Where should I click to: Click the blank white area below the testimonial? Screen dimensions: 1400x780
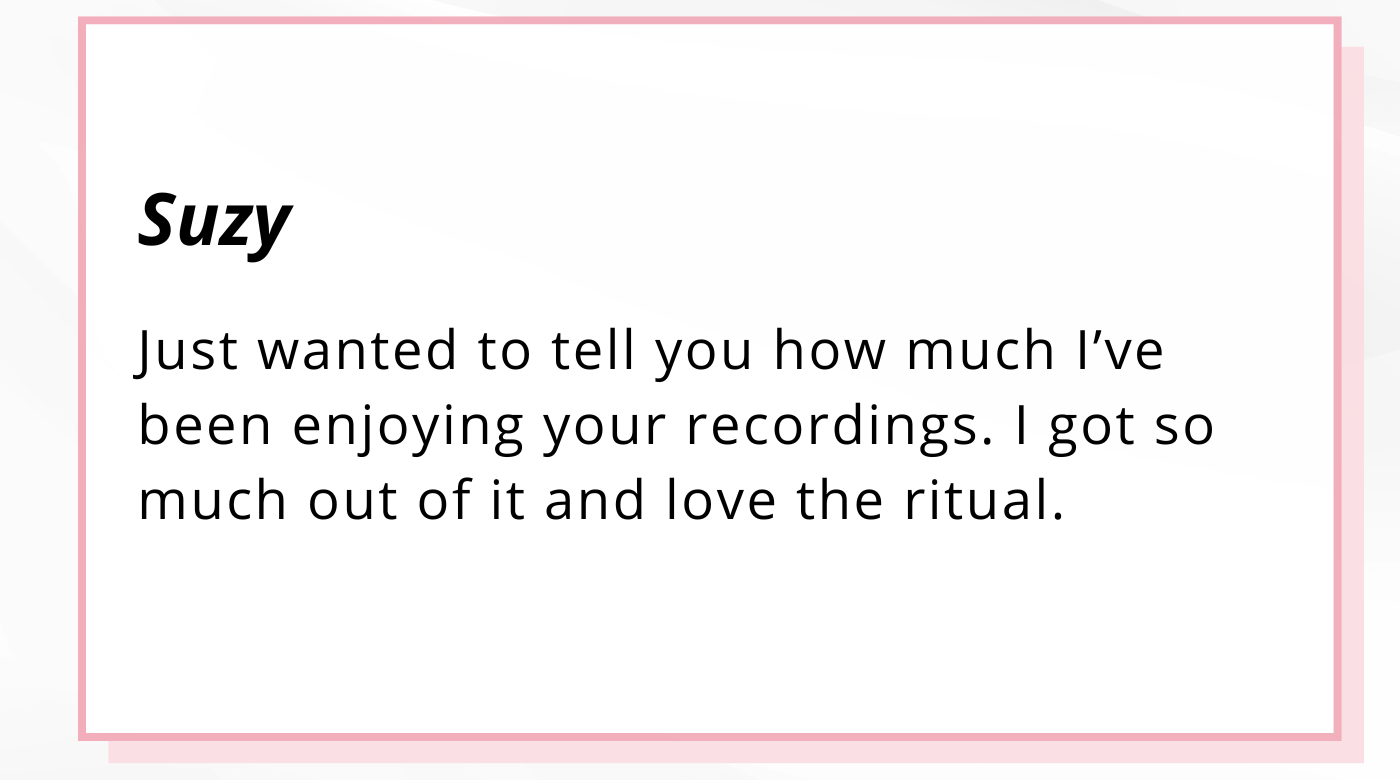[710, 630]
